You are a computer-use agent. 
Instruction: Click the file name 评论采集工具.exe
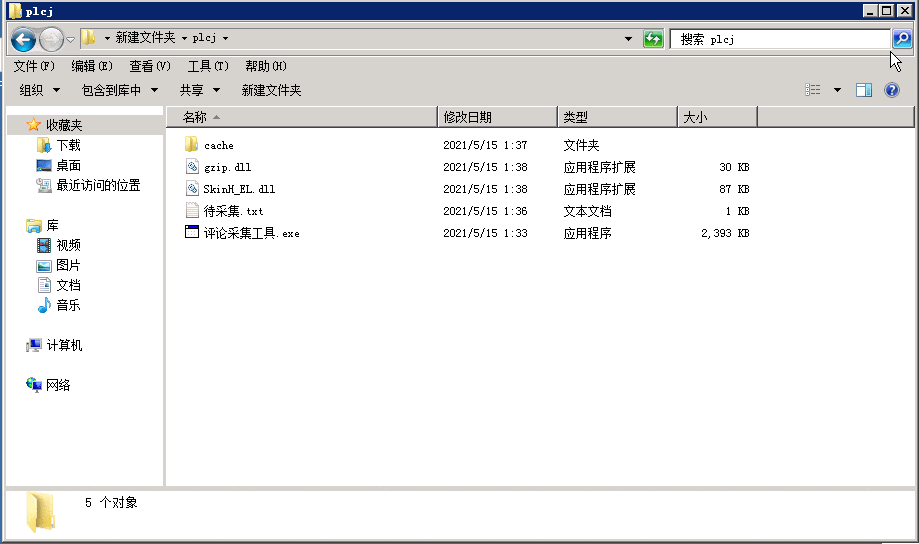click(x=251, y=233)
